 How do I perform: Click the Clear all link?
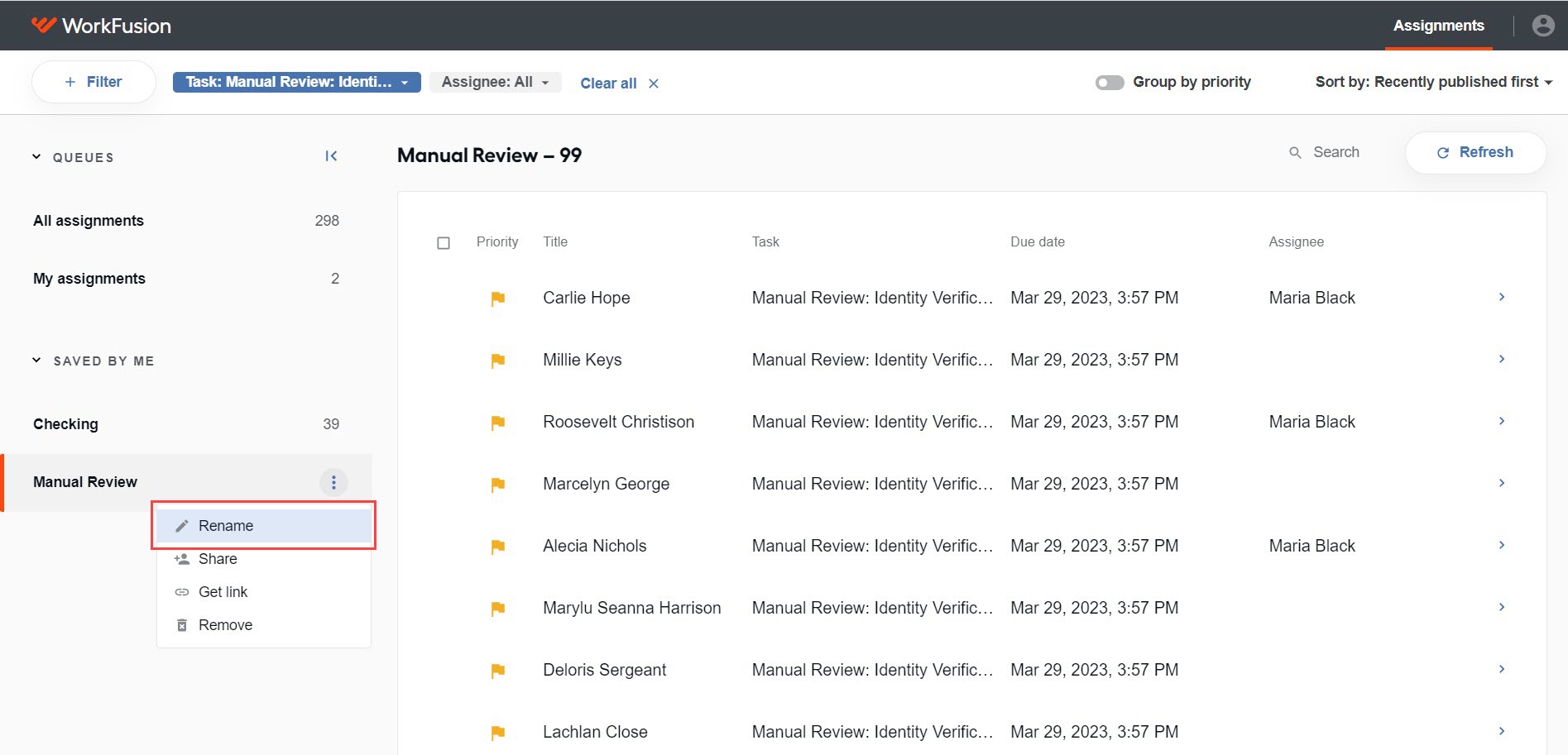point(608,84)
